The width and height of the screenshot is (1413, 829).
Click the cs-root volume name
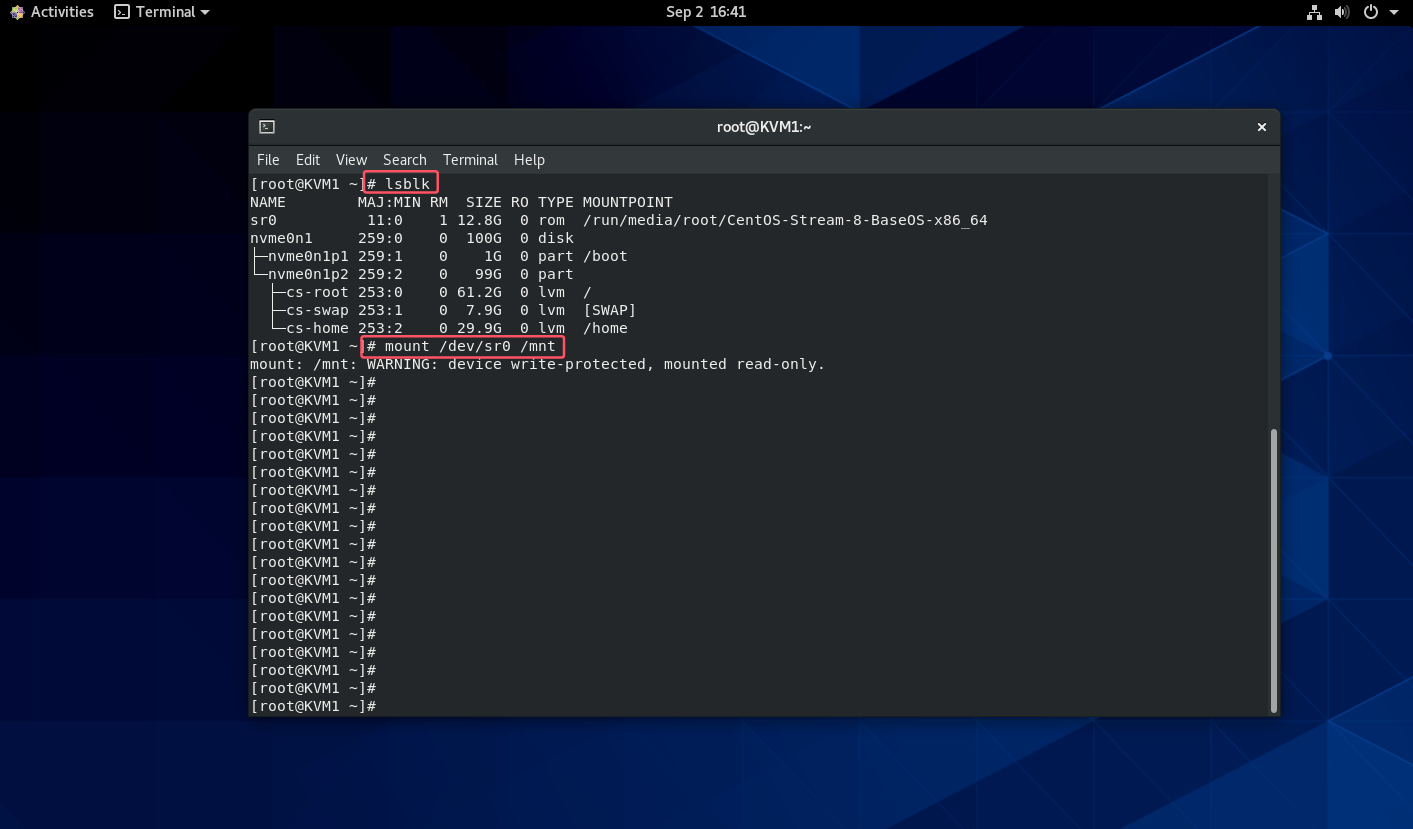(x=317, y=292)
